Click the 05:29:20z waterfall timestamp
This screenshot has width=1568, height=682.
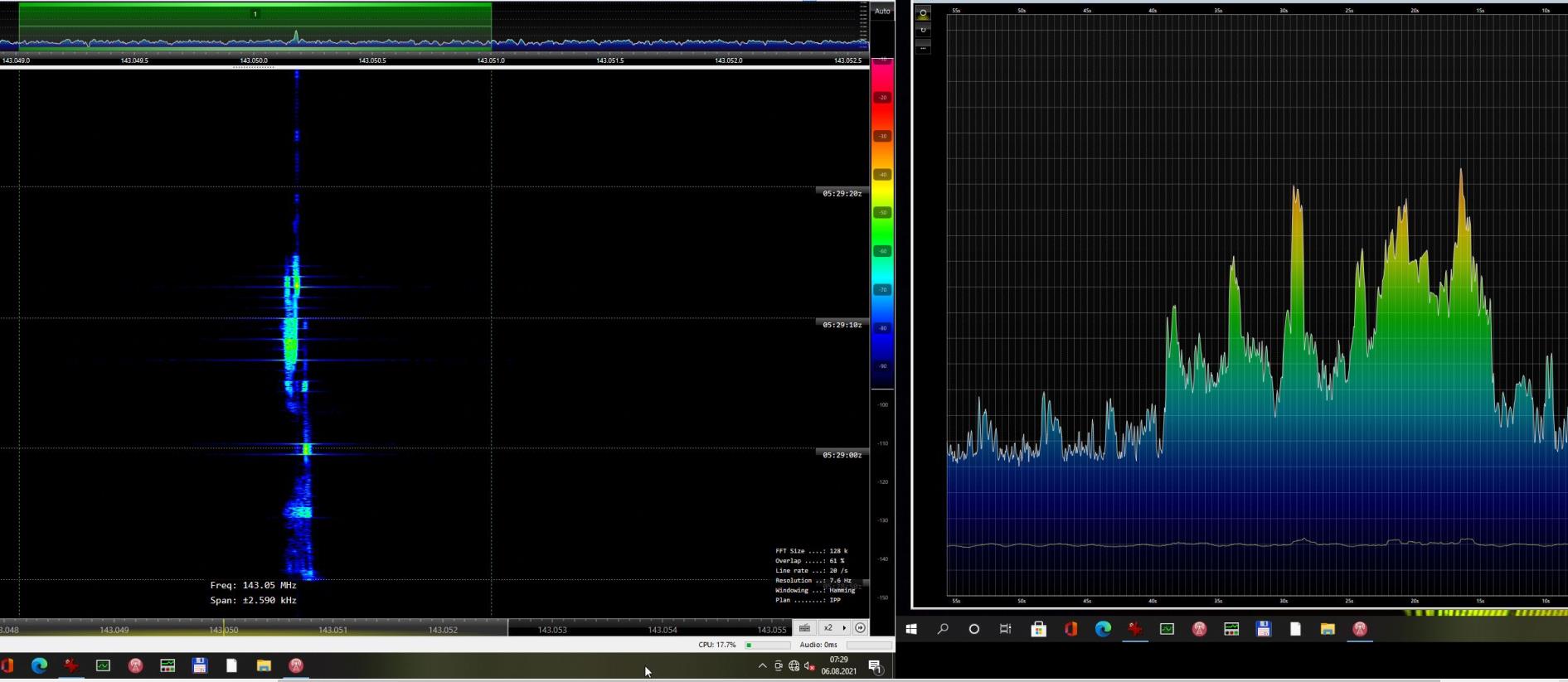(842, 193)
